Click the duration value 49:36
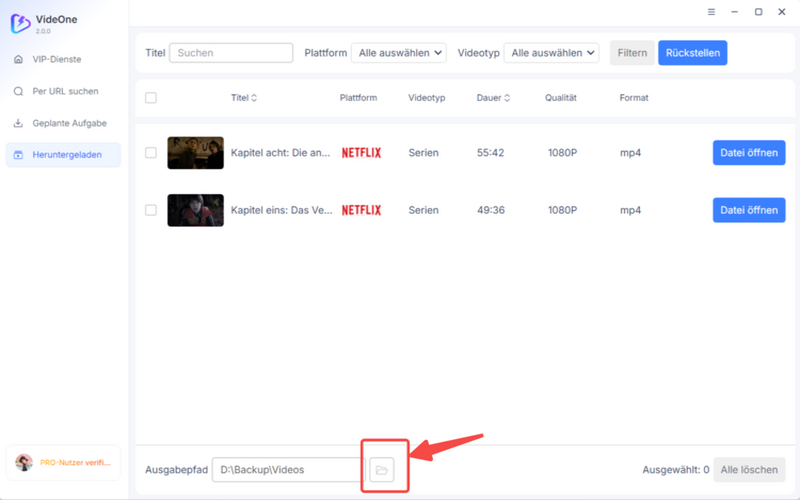This screenshot has width=800, height=500. pyautogui.click(x=490, y=210)
